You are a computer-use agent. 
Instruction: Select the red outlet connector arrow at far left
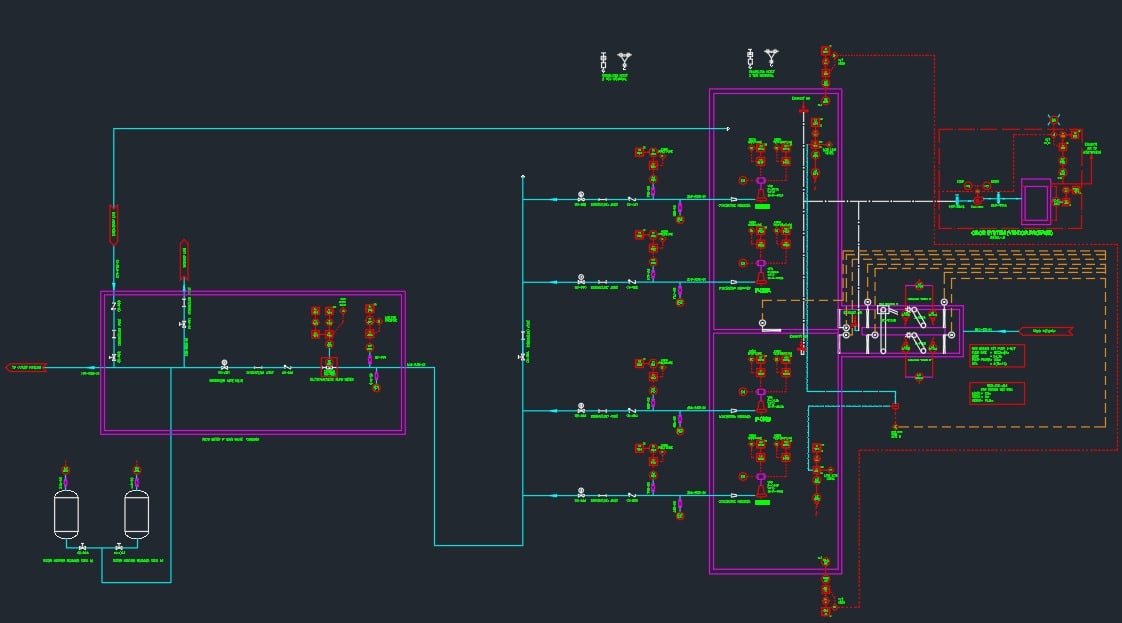click(26, 368)
